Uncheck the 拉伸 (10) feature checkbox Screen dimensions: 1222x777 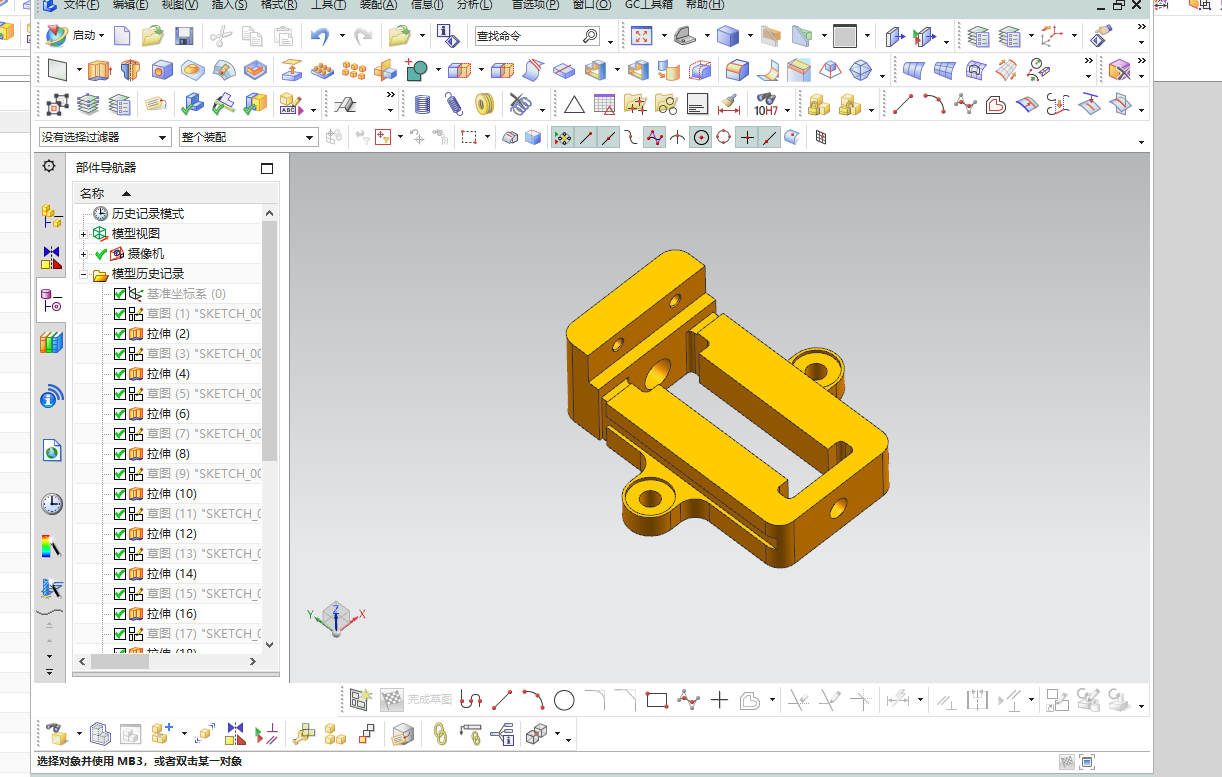(120, 494)
